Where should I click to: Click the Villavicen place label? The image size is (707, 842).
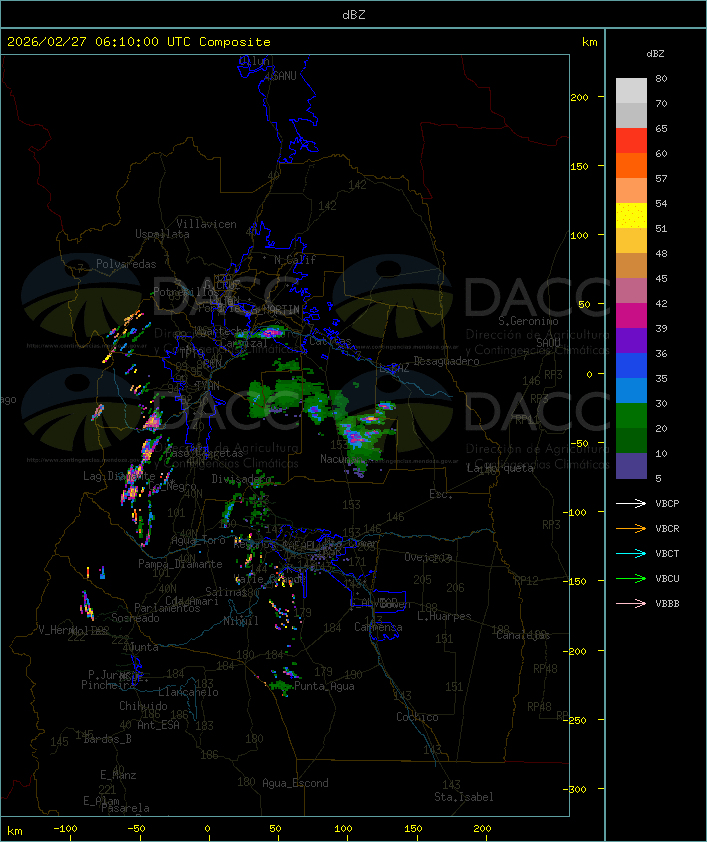[x=207, y=224]
